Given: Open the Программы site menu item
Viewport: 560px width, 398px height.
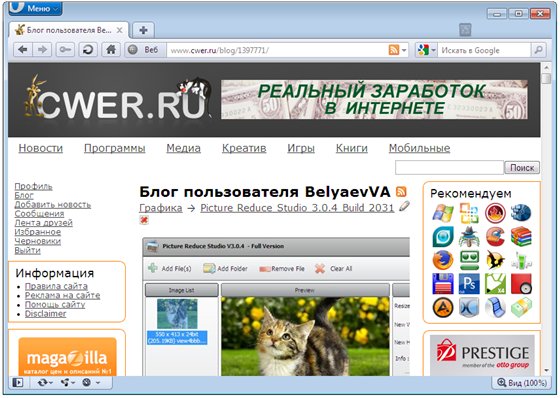Looking at the screenshot, I should click(x=115, y=148).
